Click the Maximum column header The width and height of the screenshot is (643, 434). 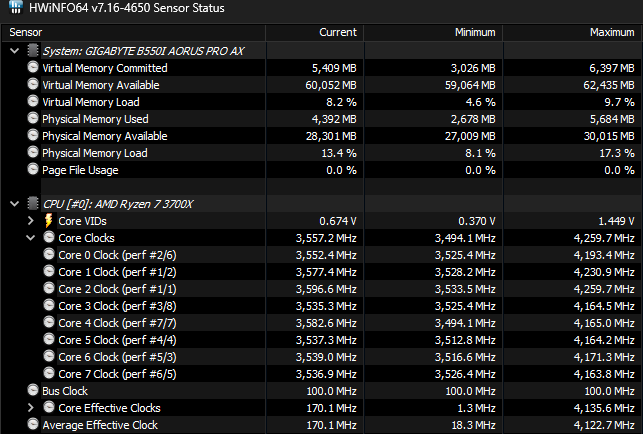(x=572, y=32)
